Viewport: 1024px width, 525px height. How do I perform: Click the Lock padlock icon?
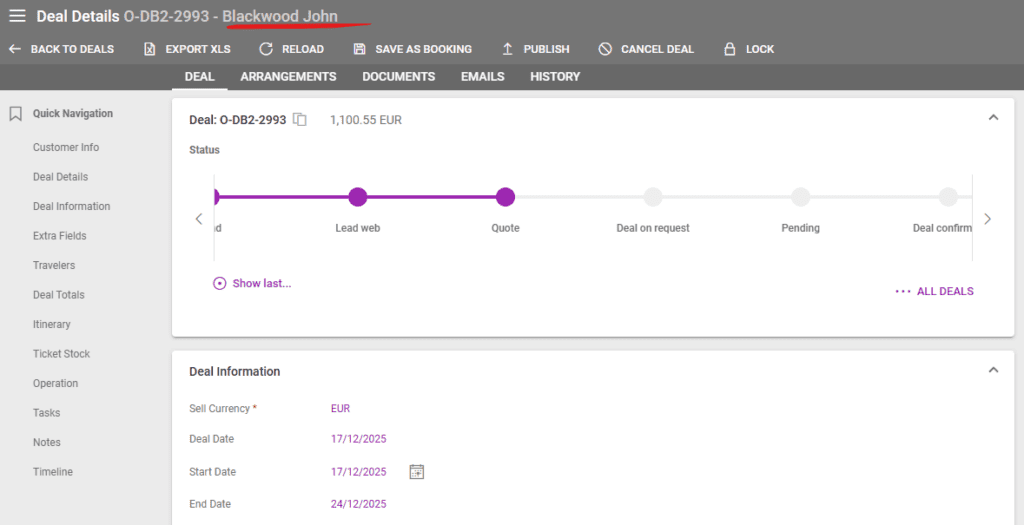pos(730,49)
